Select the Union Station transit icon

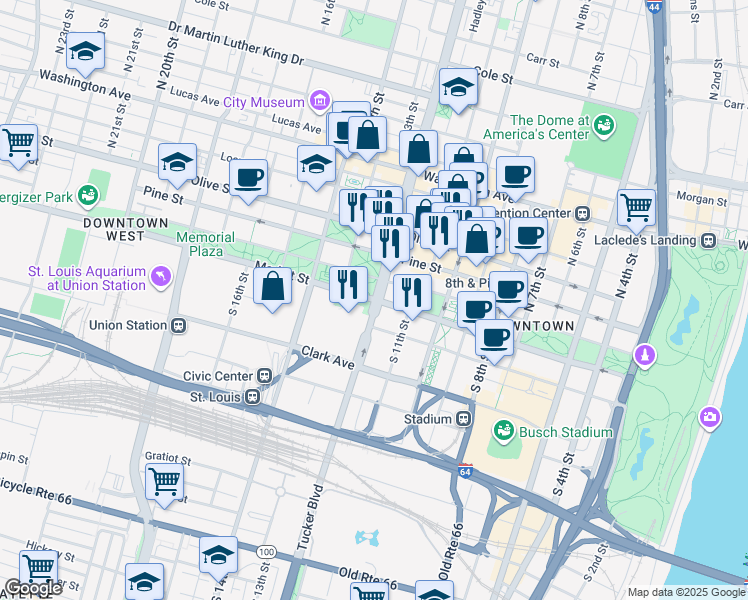(180, 325)
